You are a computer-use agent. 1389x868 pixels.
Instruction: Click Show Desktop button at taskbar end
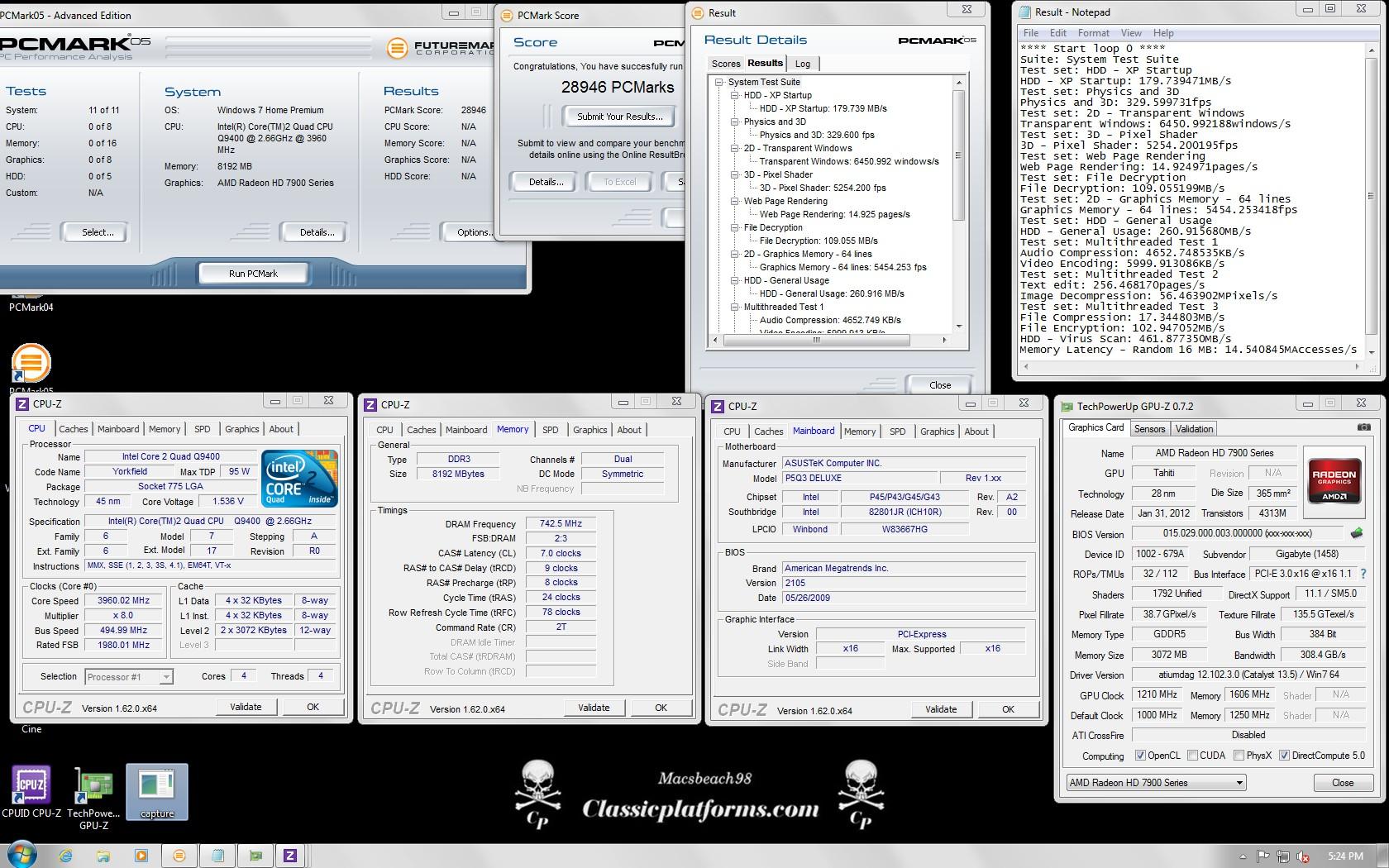[x=1383, y=856]
